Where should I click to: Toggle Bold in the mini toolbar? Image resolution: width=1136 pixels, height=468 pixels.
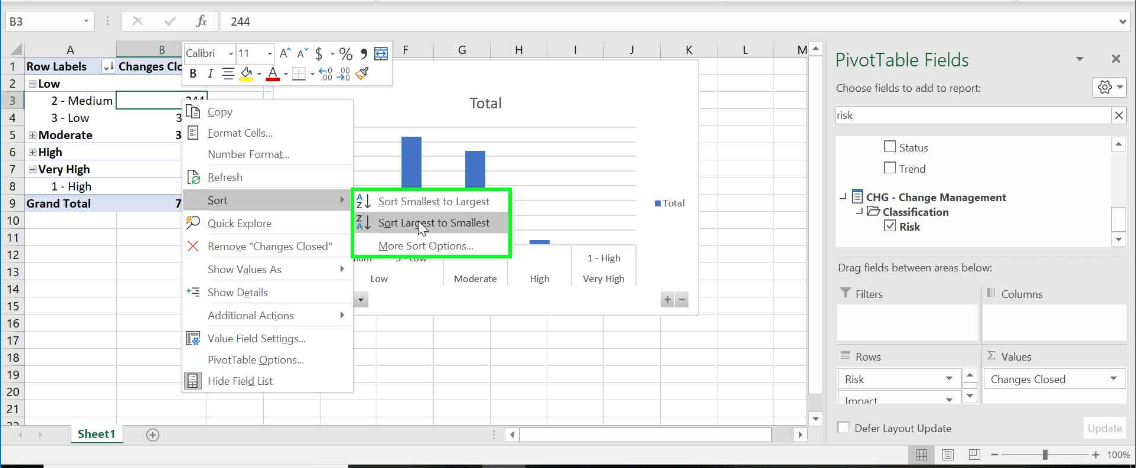coord(193,73)
